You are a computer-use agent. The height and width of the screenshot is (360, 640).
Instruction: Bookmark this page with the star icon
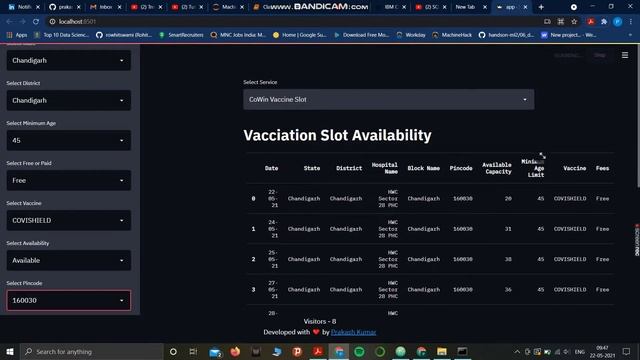574,22
